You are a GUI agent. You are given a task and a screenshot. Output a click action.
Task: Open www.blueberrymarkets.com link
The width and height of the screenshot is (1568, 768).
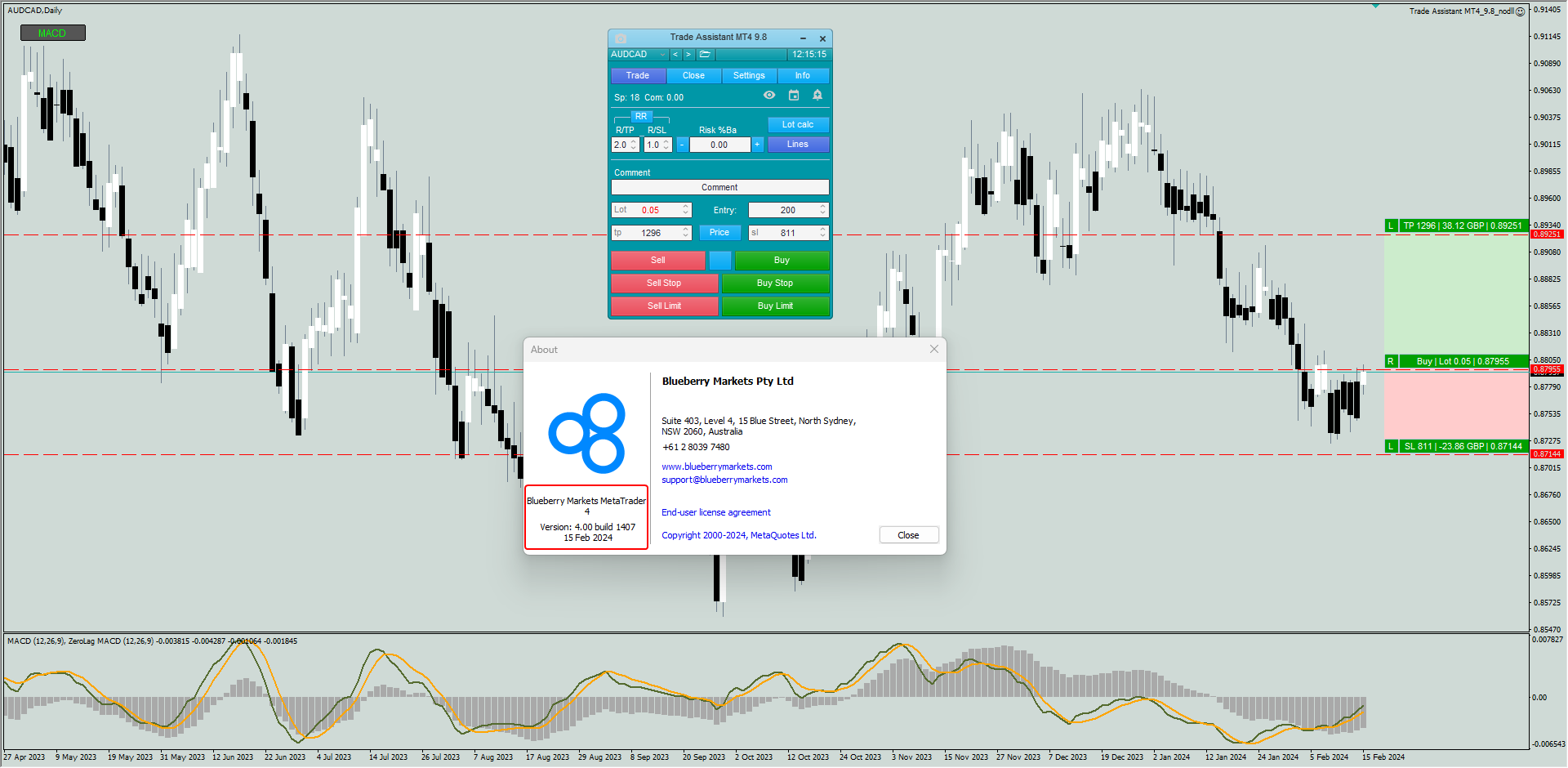click(x=717, y=467)
